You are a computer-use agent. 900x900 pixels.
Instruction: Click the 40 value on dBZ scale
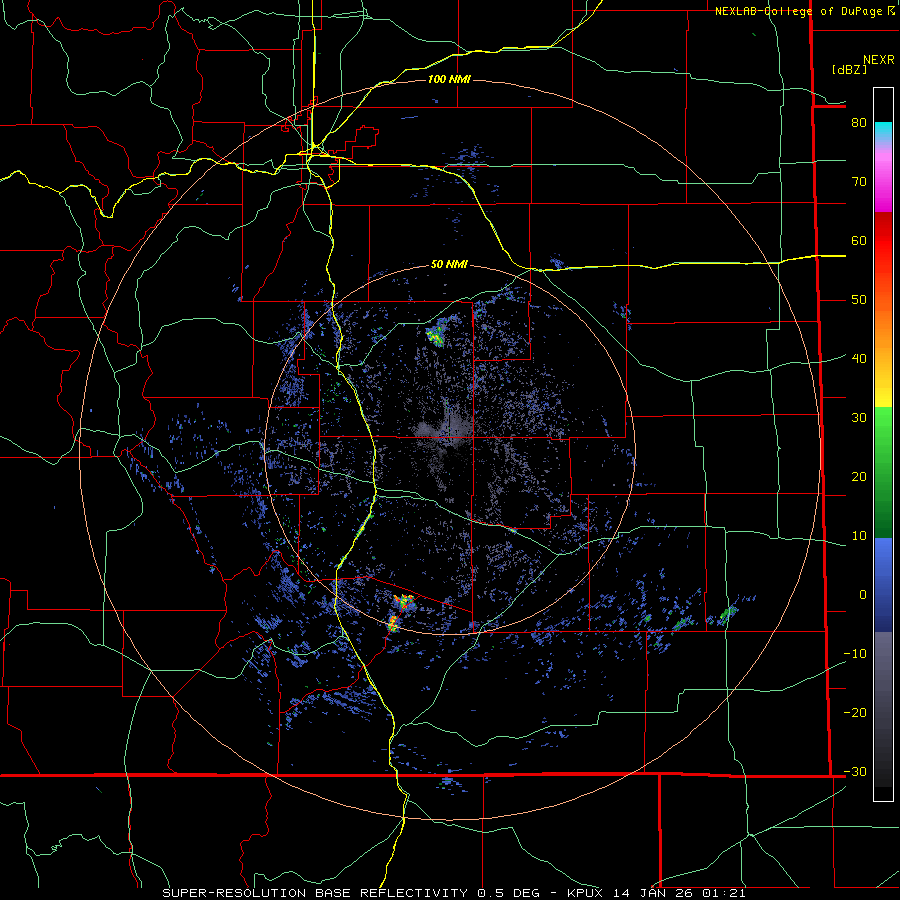tap(859, 358)
